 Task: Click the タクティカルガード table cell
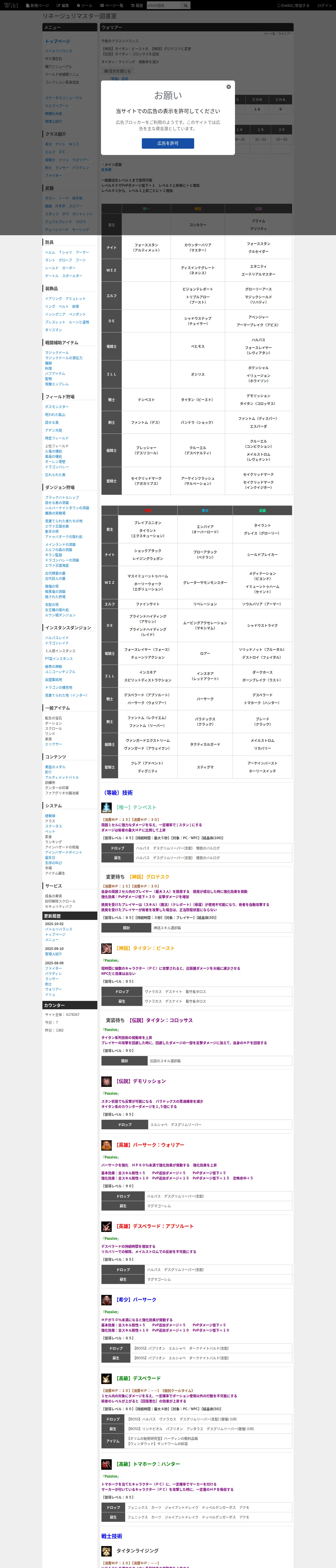205,745
